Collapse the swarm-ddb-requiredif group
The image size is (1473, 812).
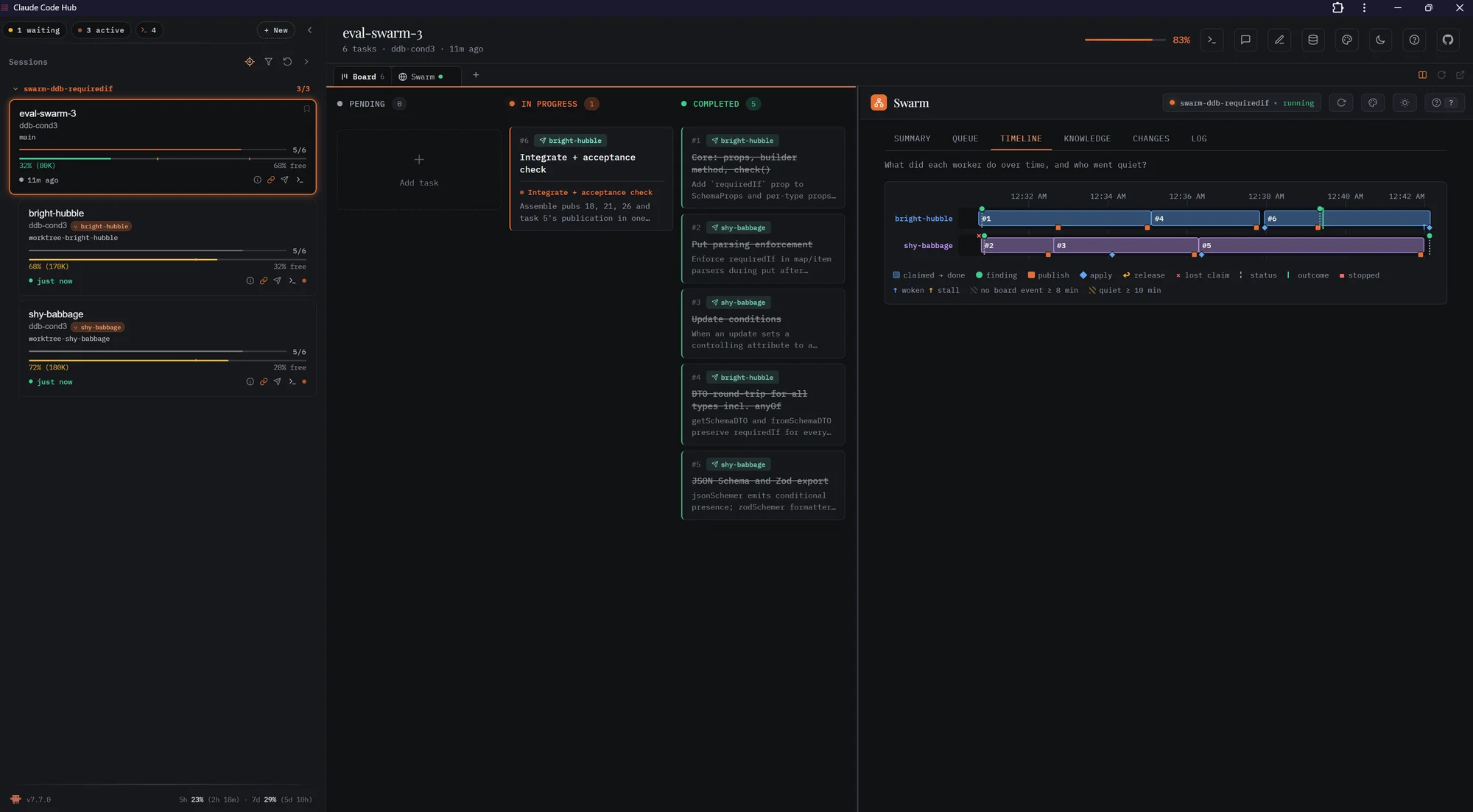pos(15,89)
